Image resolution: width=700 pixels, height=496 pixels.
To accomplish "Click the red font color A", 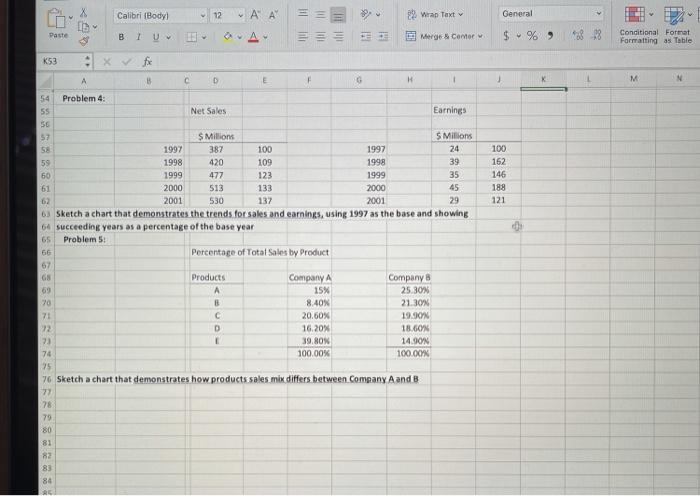I will [253, 37].
